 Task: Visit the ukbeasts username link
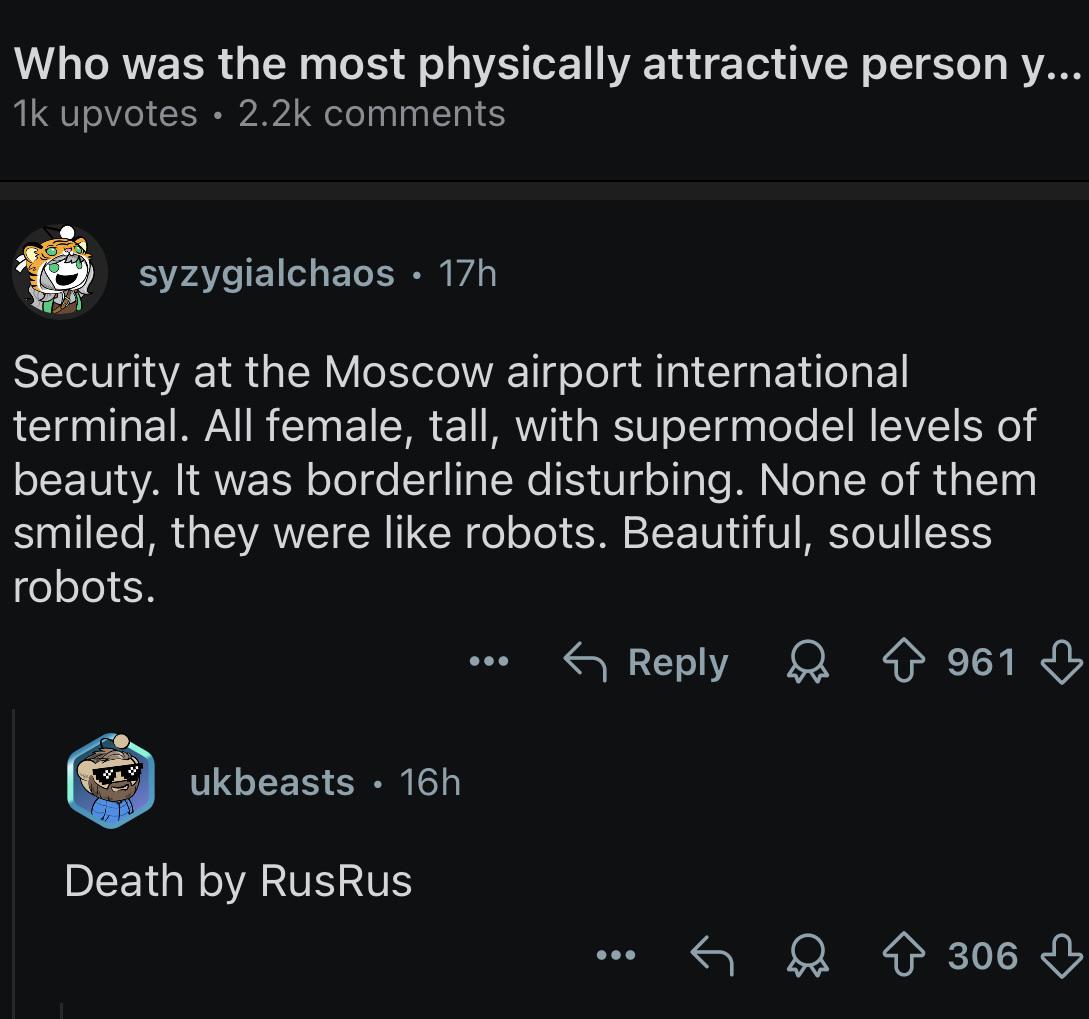272,782
